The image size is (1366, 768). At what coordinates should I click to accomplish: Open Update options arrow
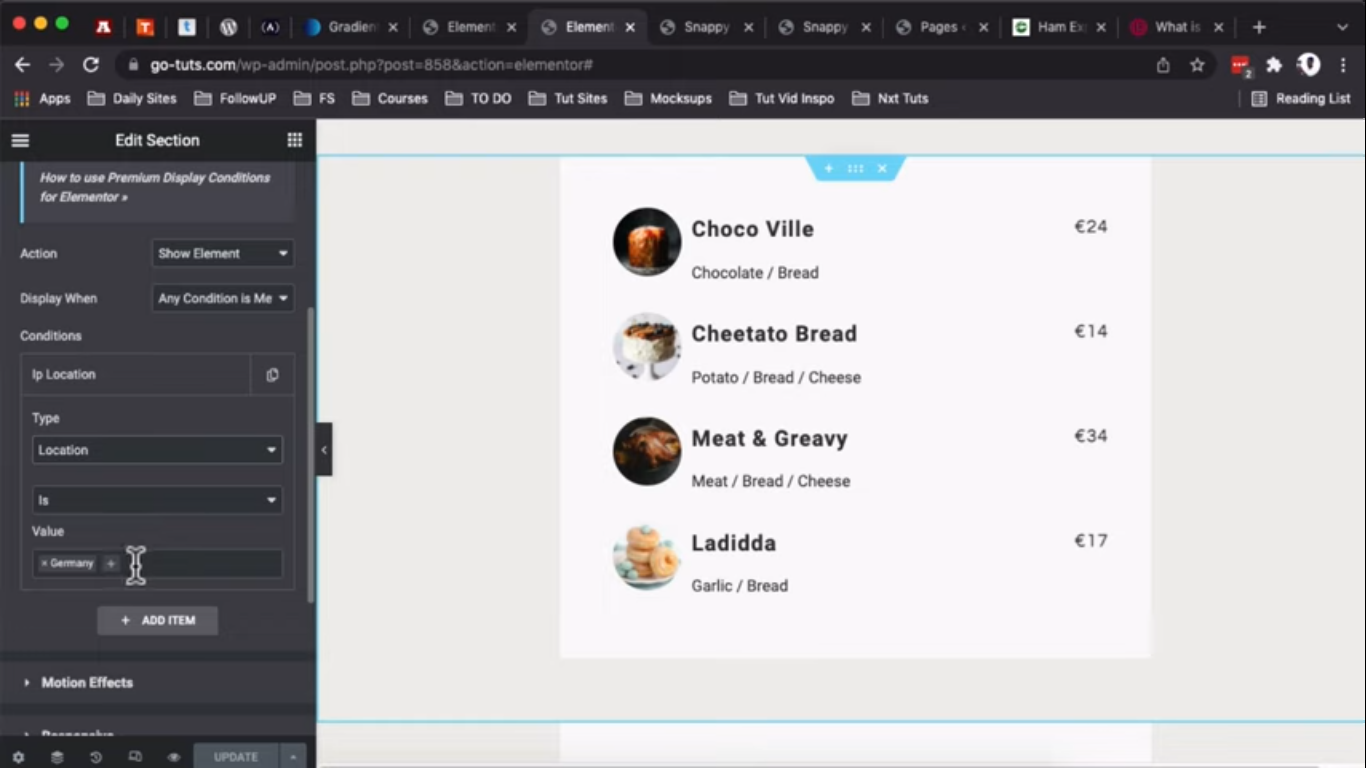point(293,757)
